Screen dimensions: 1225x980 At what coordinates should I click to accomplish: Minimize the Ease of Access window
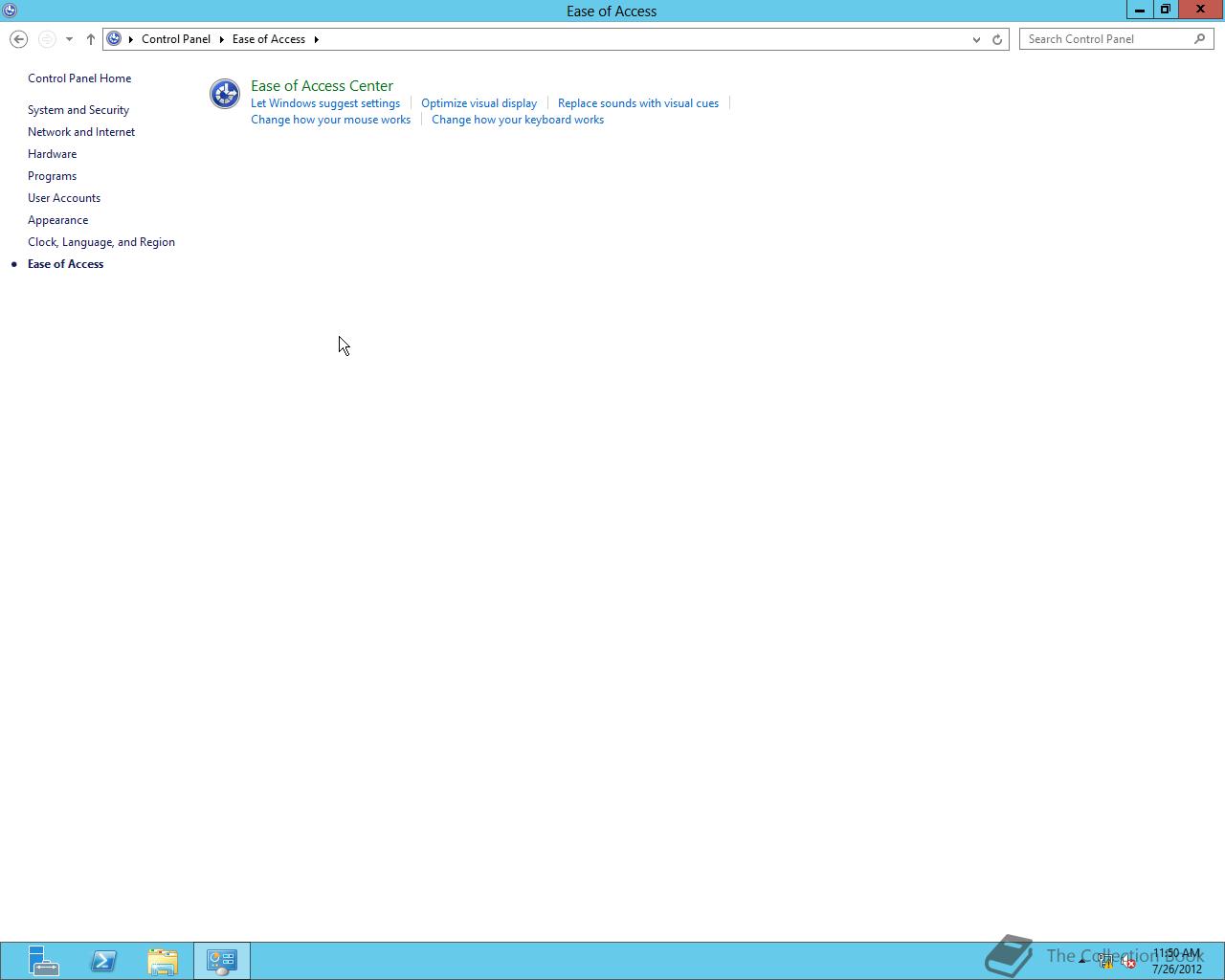pos(1139,10)
